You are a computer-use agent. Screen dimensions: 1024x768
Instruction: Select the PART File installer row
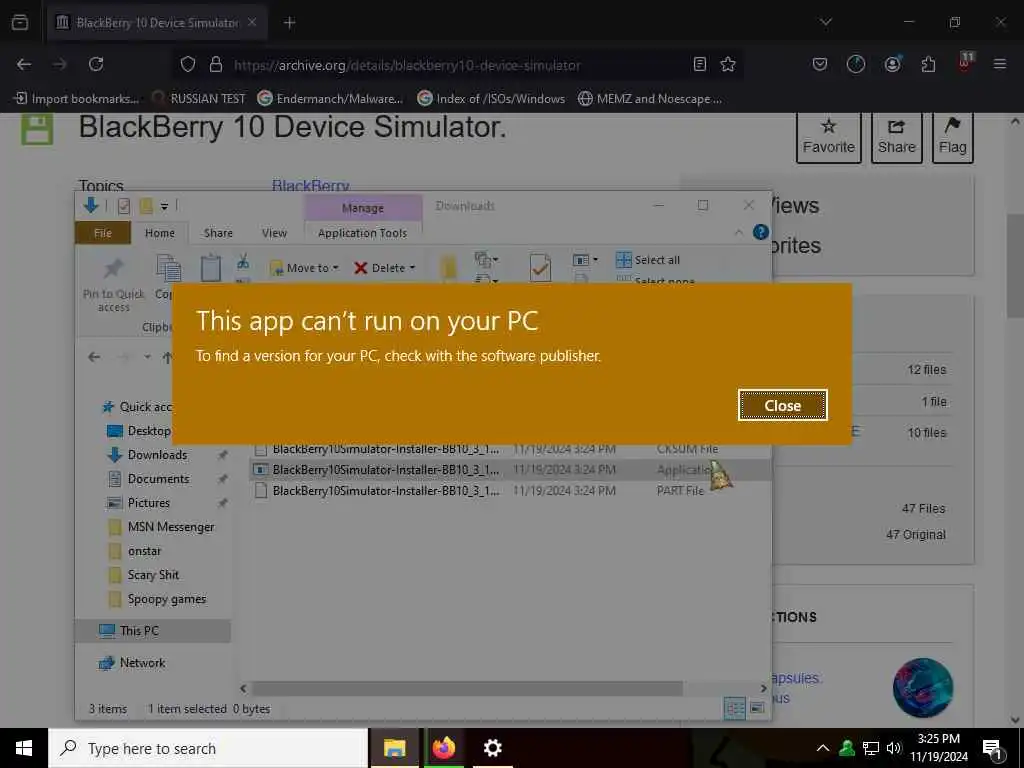(509, 490)
